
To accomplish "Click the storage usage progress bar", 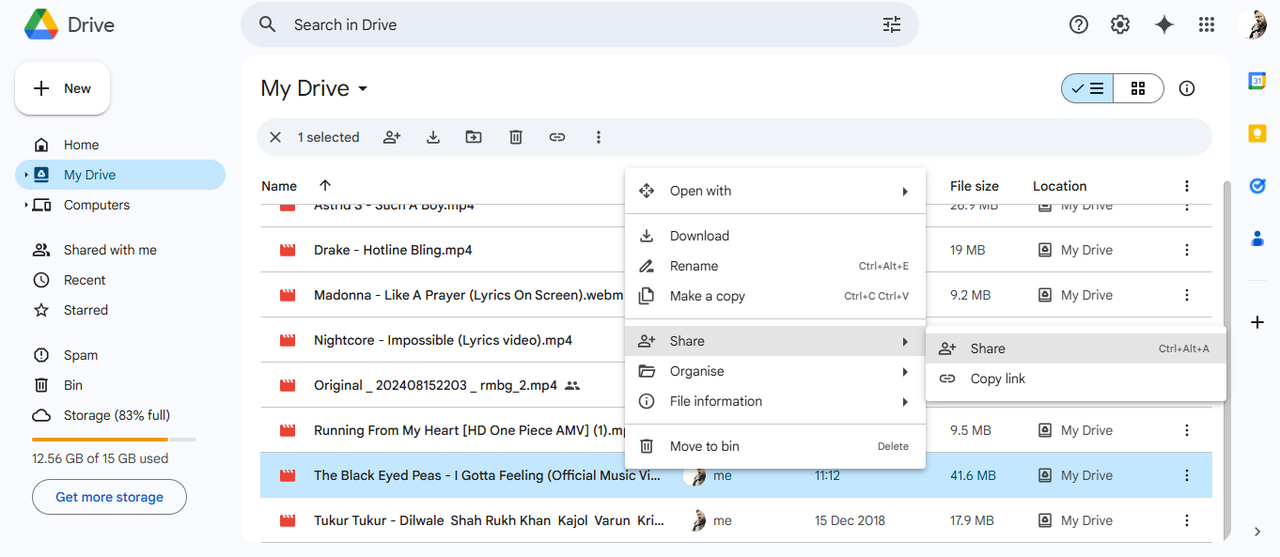I will point(114,439).
